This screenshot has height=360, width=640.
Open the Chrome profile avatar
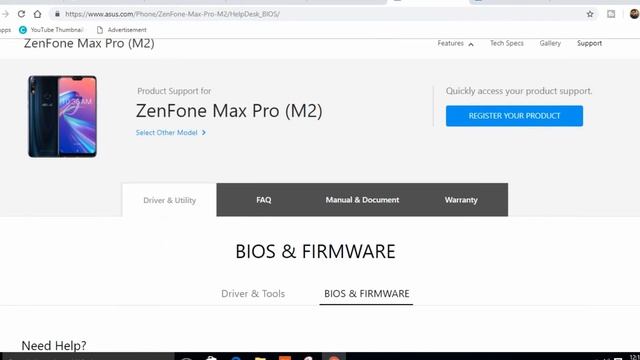[x=634, y=14]
